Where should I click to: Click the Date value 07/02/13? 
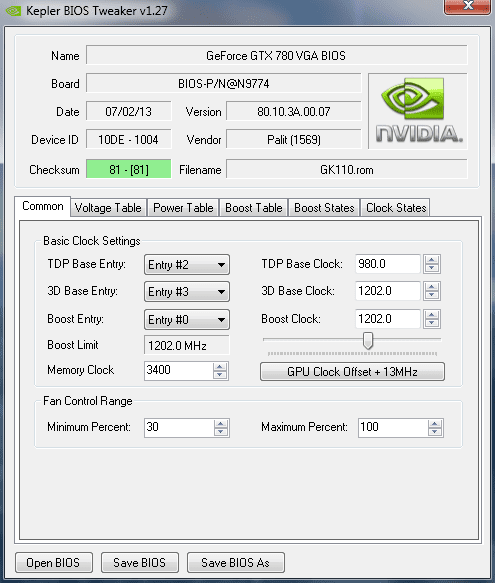click(x=129, y=111)
